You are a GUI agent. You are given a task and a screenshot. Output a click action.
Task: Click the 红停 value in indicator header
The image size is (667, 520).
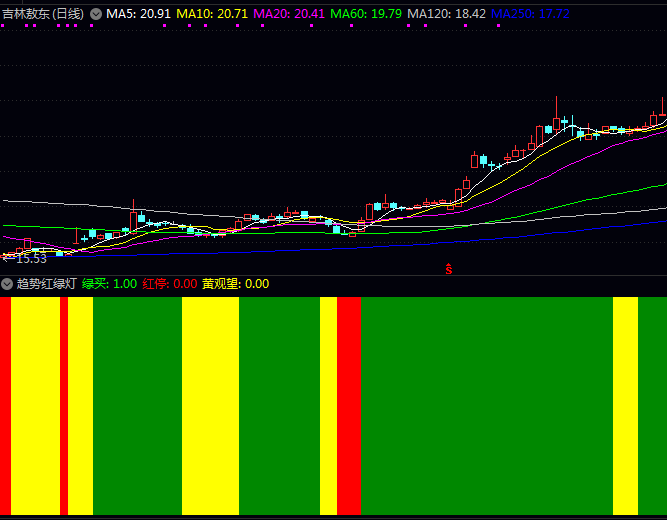(170, 284)
